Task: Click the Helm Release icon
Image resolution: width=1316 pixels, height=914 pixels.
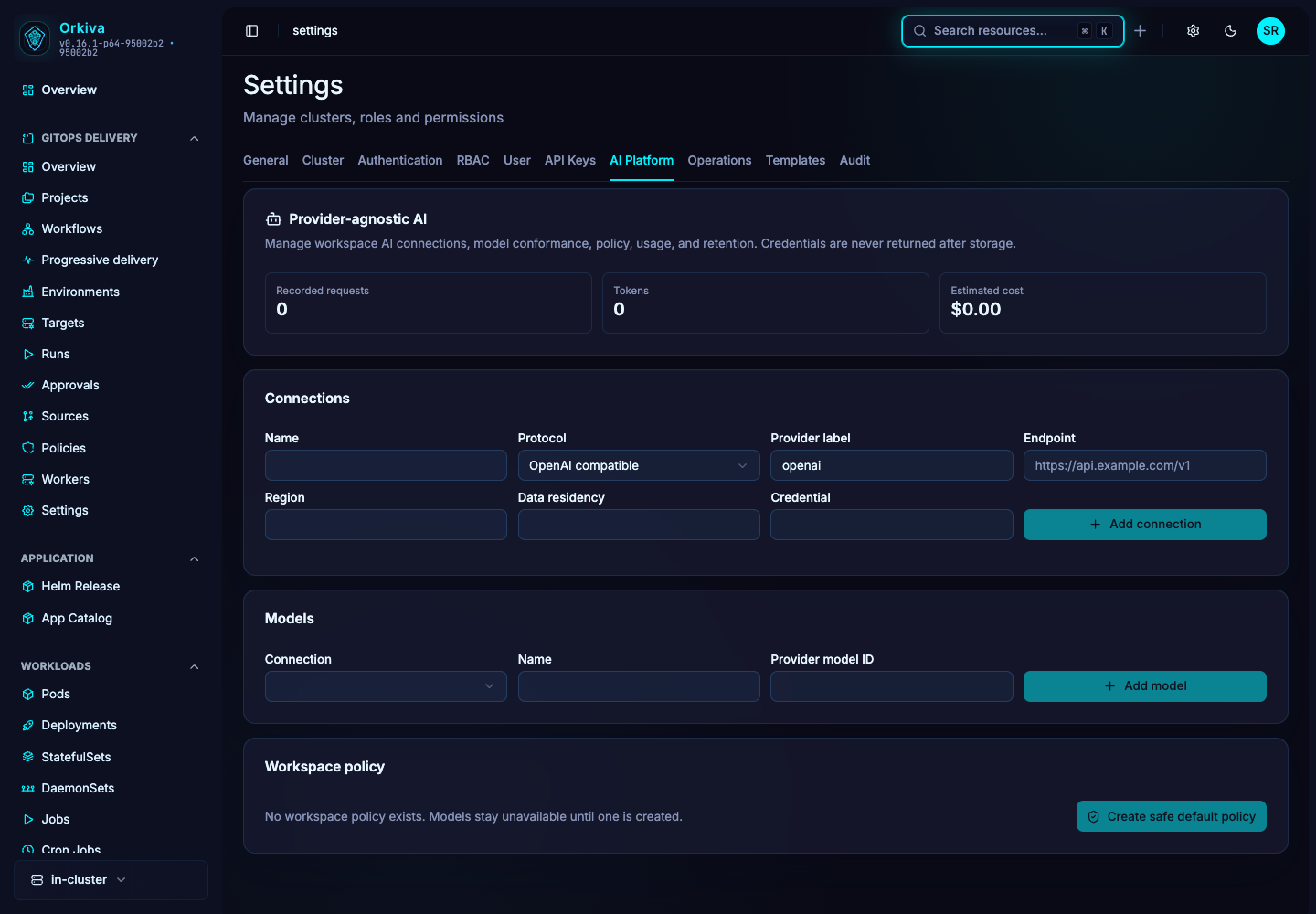Action: (28, 587)
